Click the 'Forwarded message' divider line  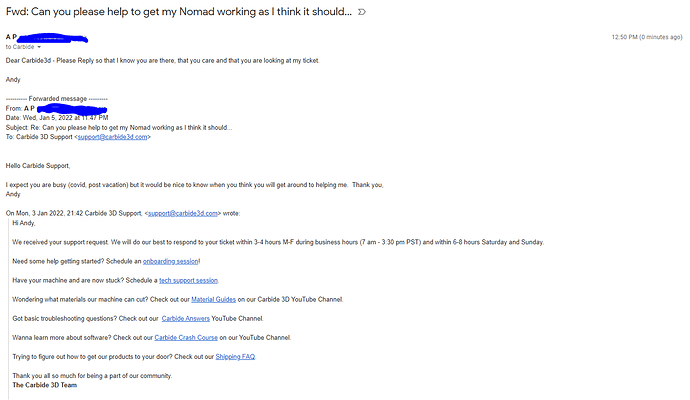(x=57, y=99)
